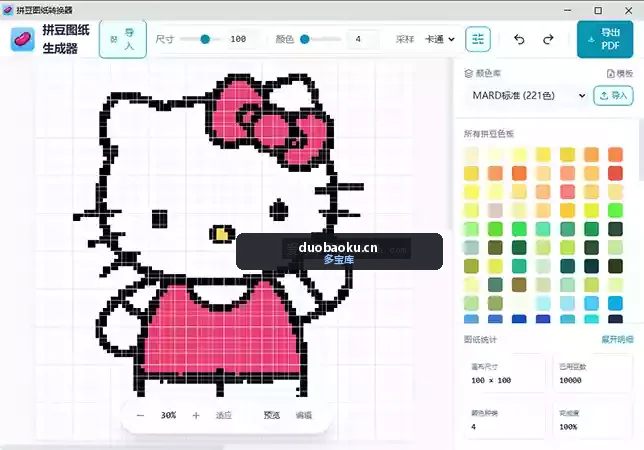Open the 导入 image import button in toolbar
Viewport: 644px width, 450px height.
123,39
